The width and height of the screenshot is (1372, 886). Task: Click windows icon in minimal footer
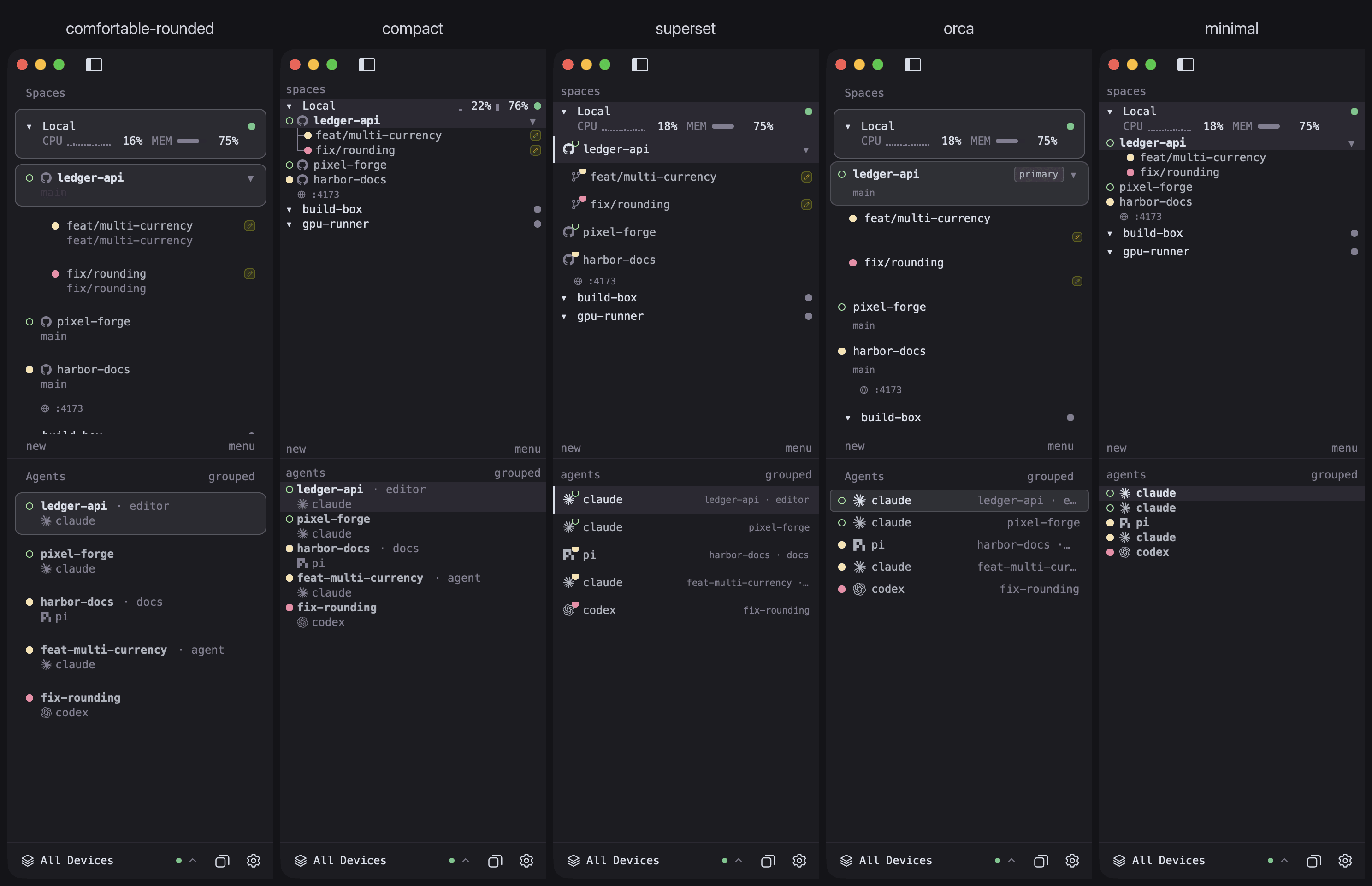[1313, 861]
